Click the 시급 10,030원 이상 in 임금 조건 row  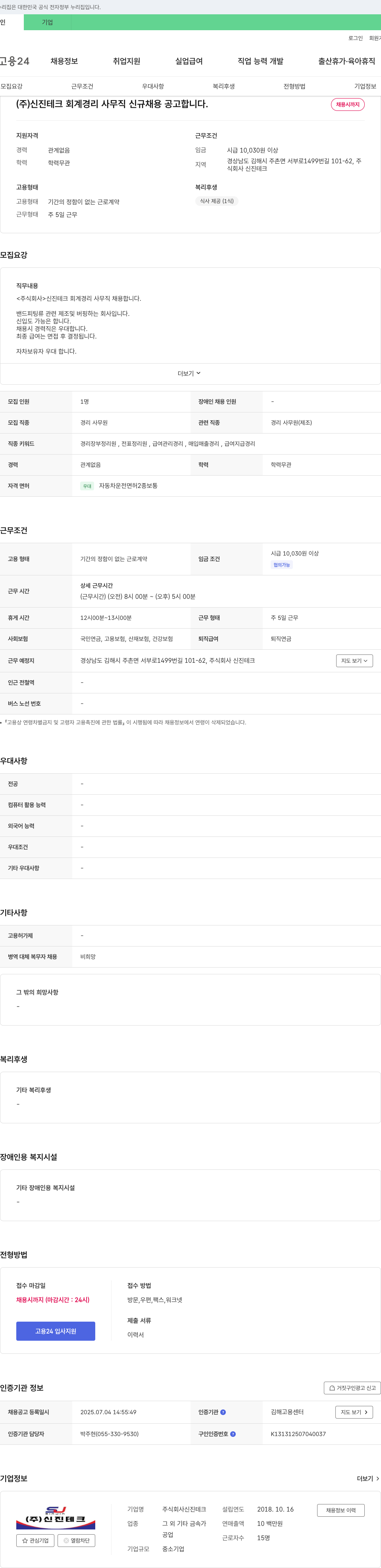pyautogui.click(x=295, y=553)
